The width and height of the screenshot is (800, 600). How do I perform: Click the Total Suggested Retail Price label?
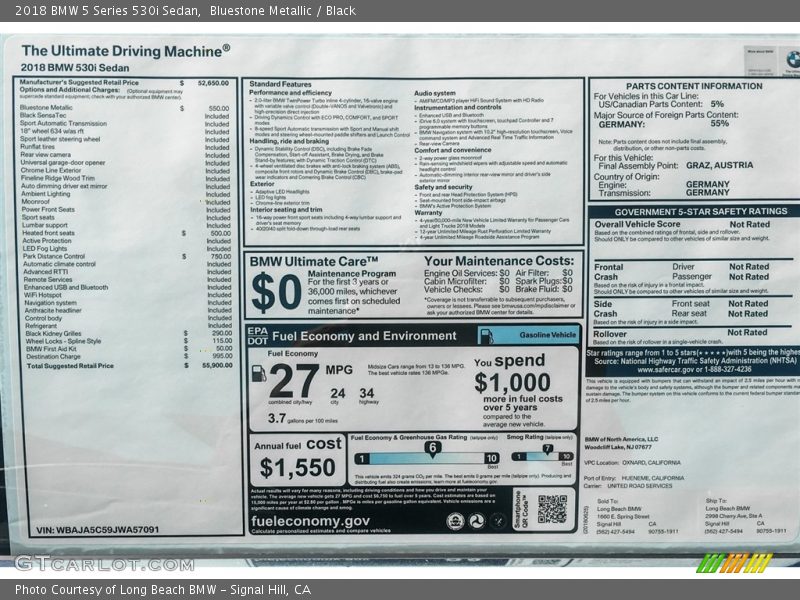click(x=70, y=366)
